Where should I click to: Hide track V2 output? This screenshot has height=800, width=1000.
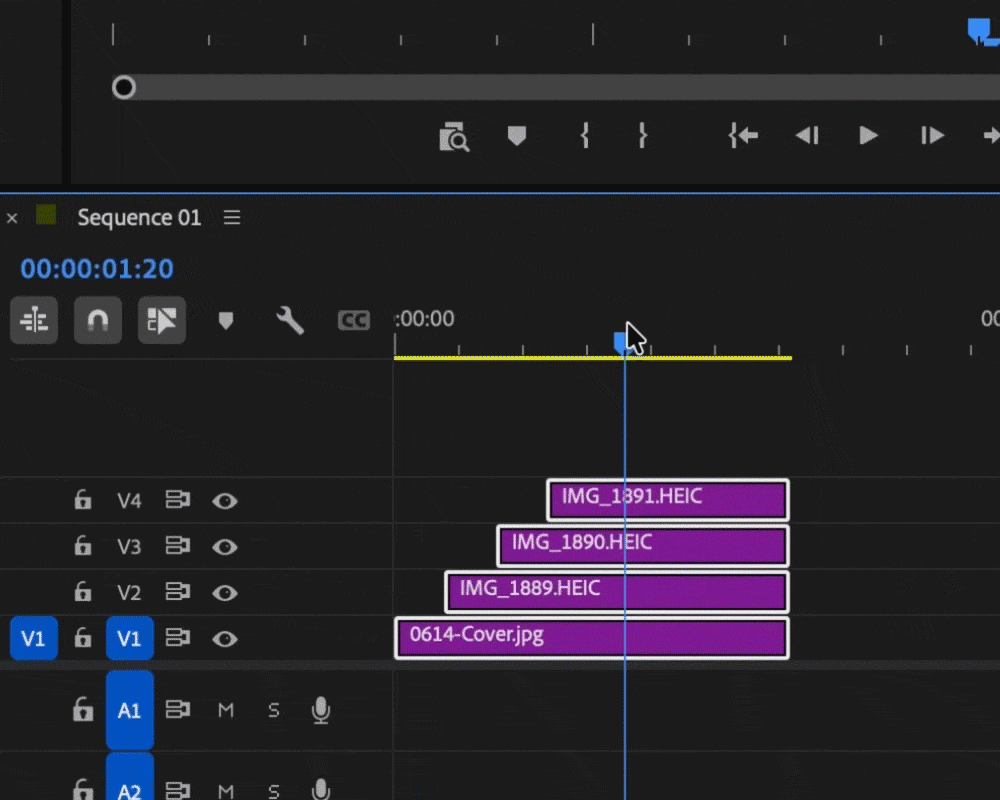(224, 593)
